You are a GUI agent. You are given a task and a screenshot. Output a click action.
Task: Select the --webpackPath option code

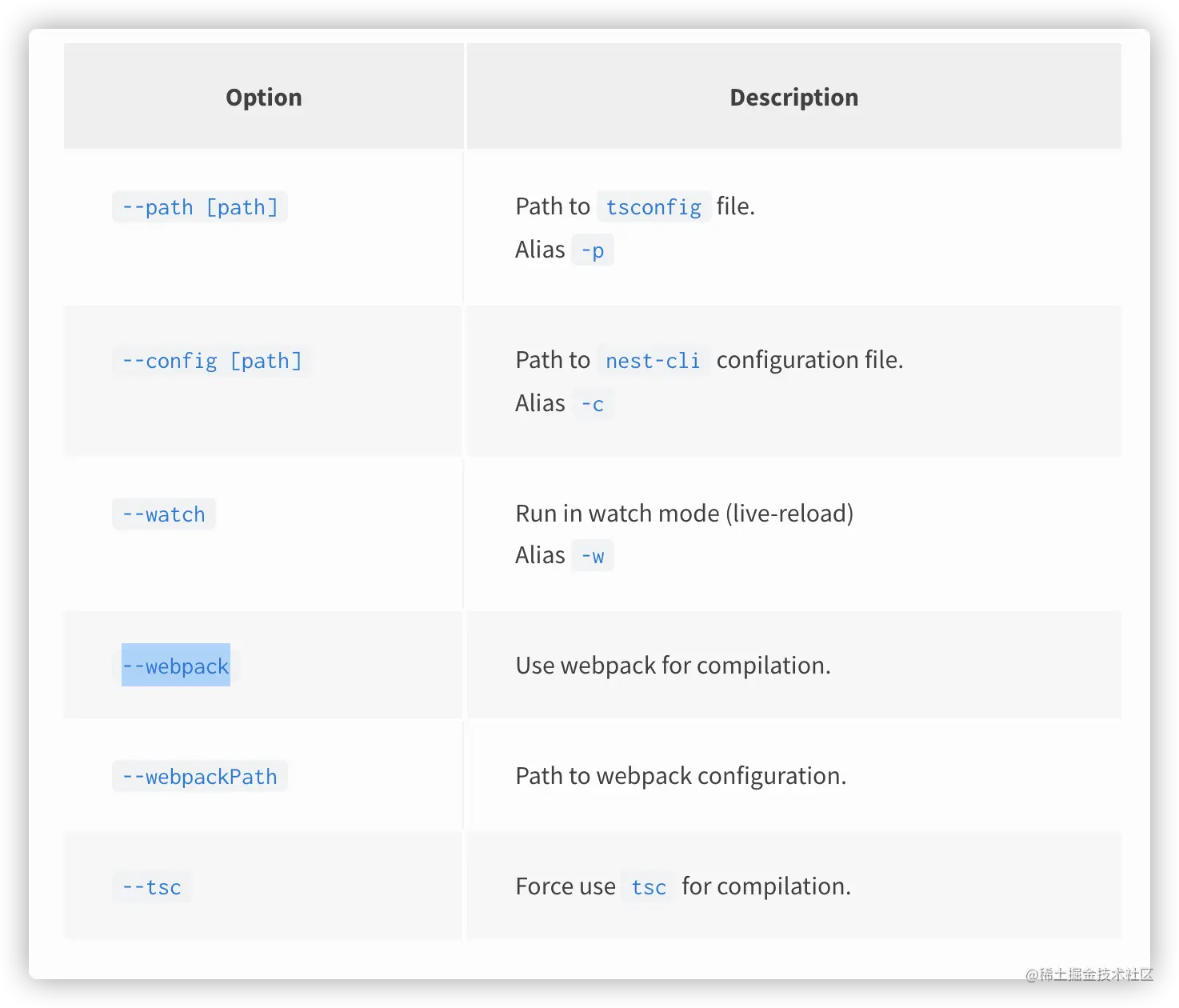pyautogui.click(x=200, y=777)
